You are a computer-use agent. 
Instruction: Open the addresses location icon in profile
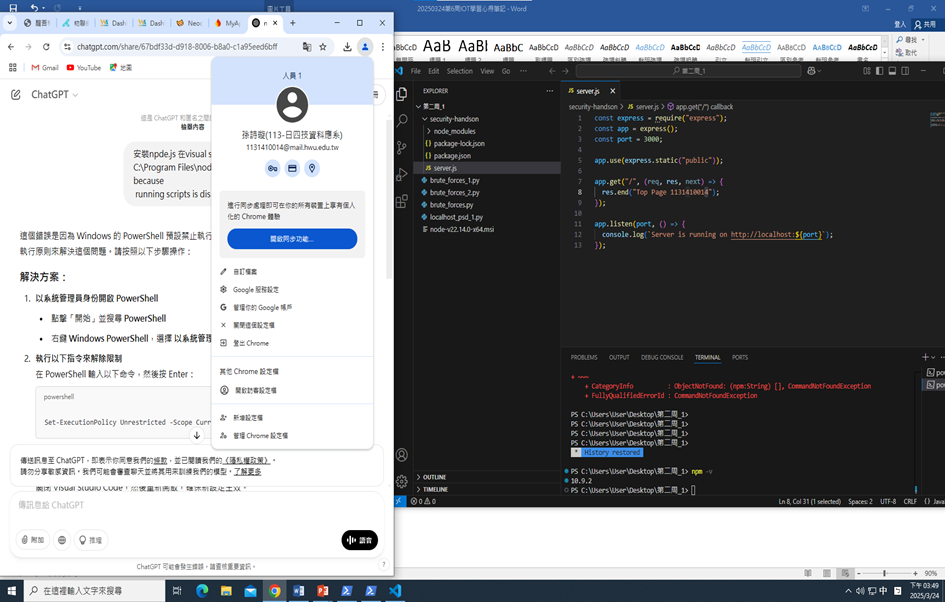point(312,169)
